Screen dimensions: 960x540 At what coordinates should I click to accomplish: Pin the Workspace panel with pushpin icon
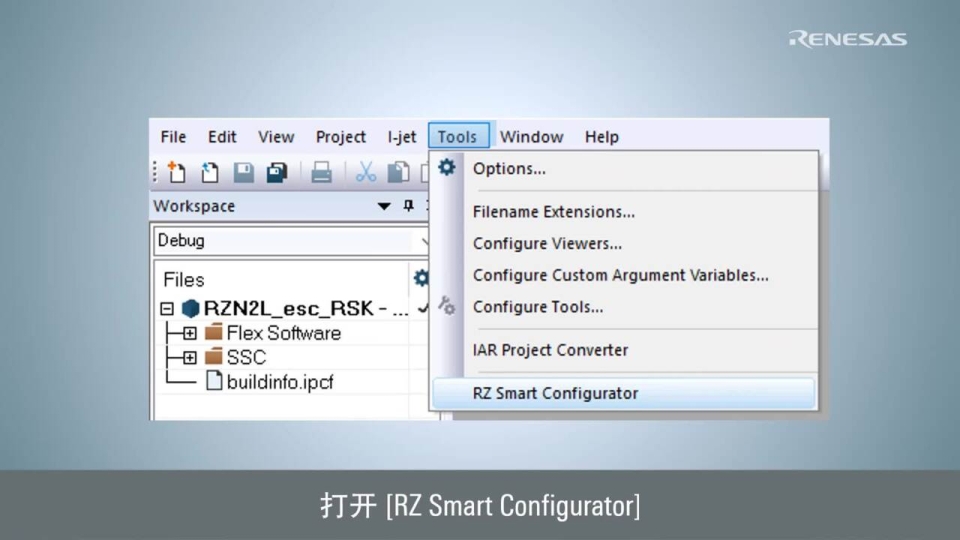point(408,206)
